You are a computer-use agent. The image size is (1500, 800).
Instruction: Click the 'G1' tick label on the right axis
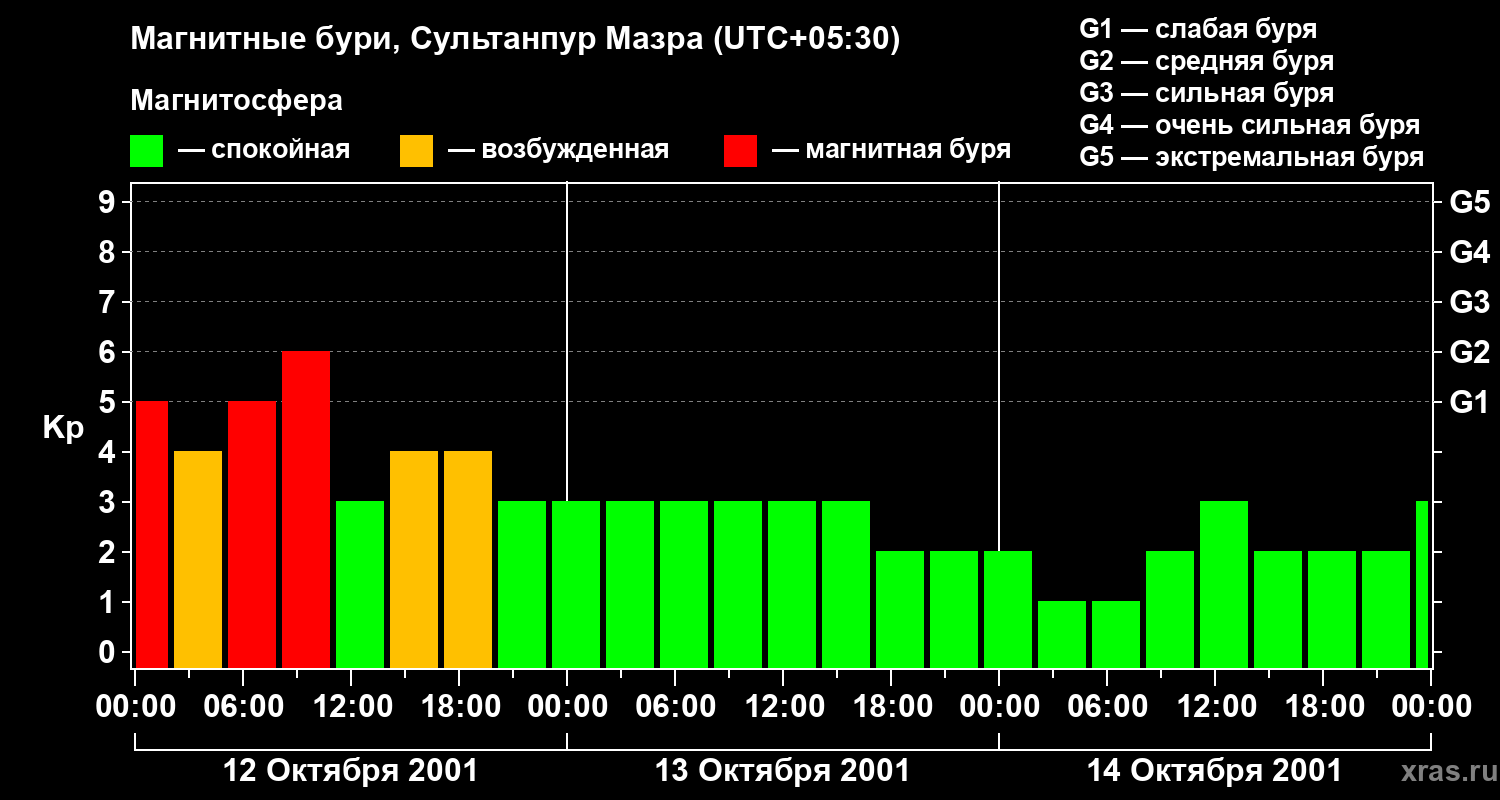(x=1470, y=402)
